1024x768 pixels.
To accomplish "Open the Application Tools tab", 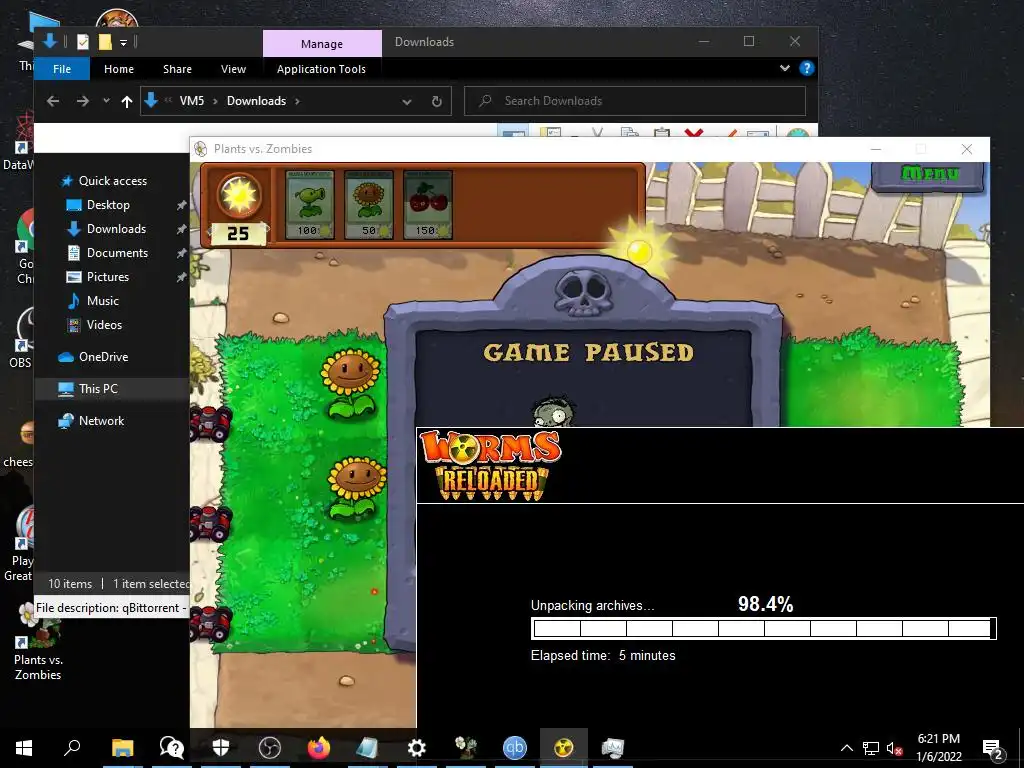I will [x=321, y=69].
